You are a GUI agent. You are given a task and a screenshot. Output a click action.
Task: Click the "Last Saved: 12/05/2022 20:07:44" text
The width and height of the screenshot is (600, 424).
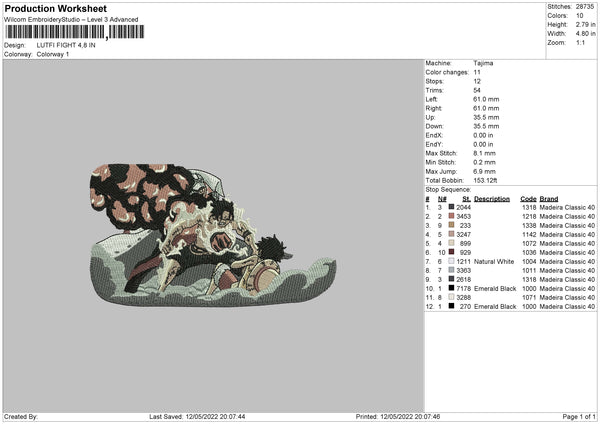tap(197, 416)
